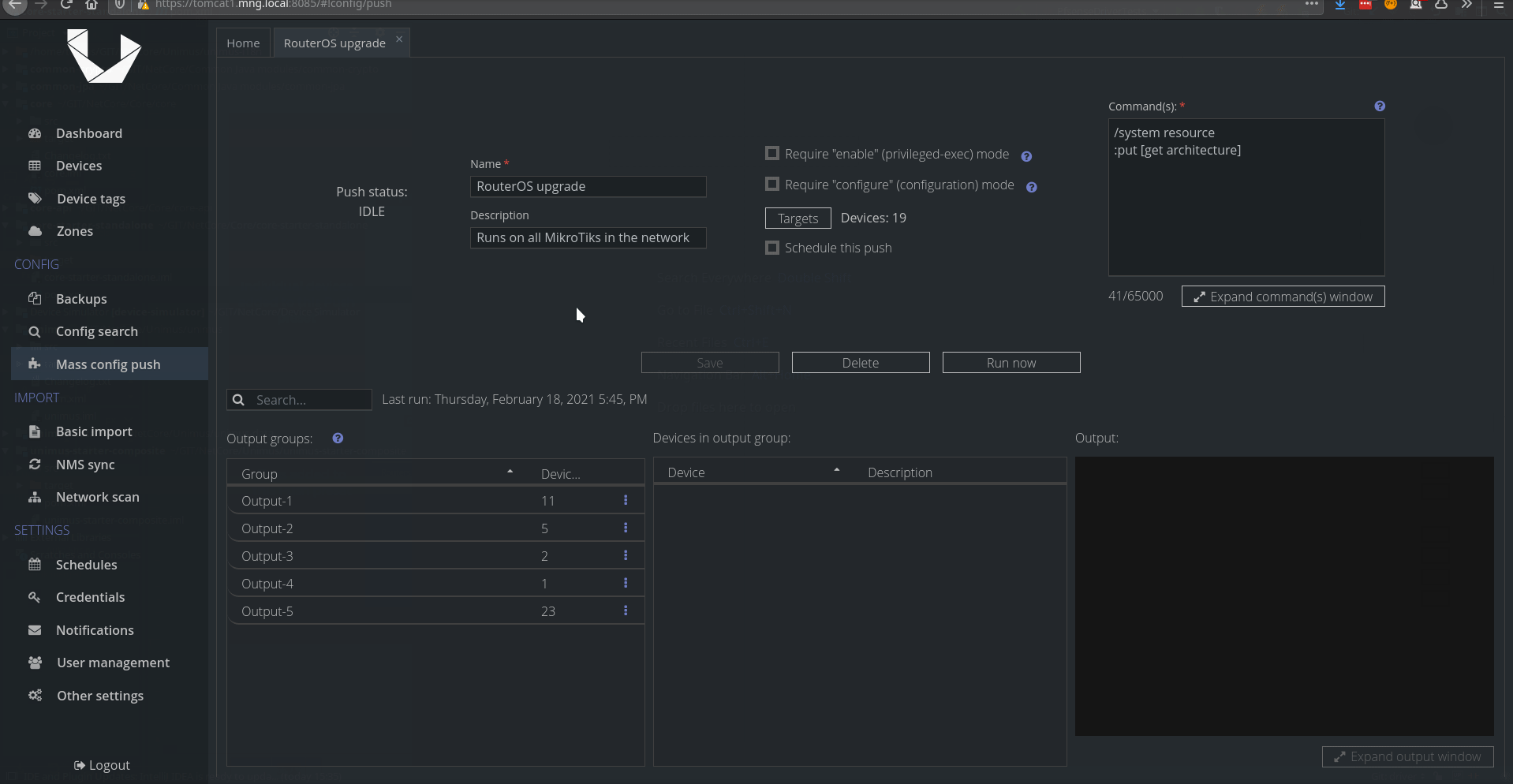Open options menu for Output-1 row
This screenshot has height=784, width=1513.
(x=626, y=500)
